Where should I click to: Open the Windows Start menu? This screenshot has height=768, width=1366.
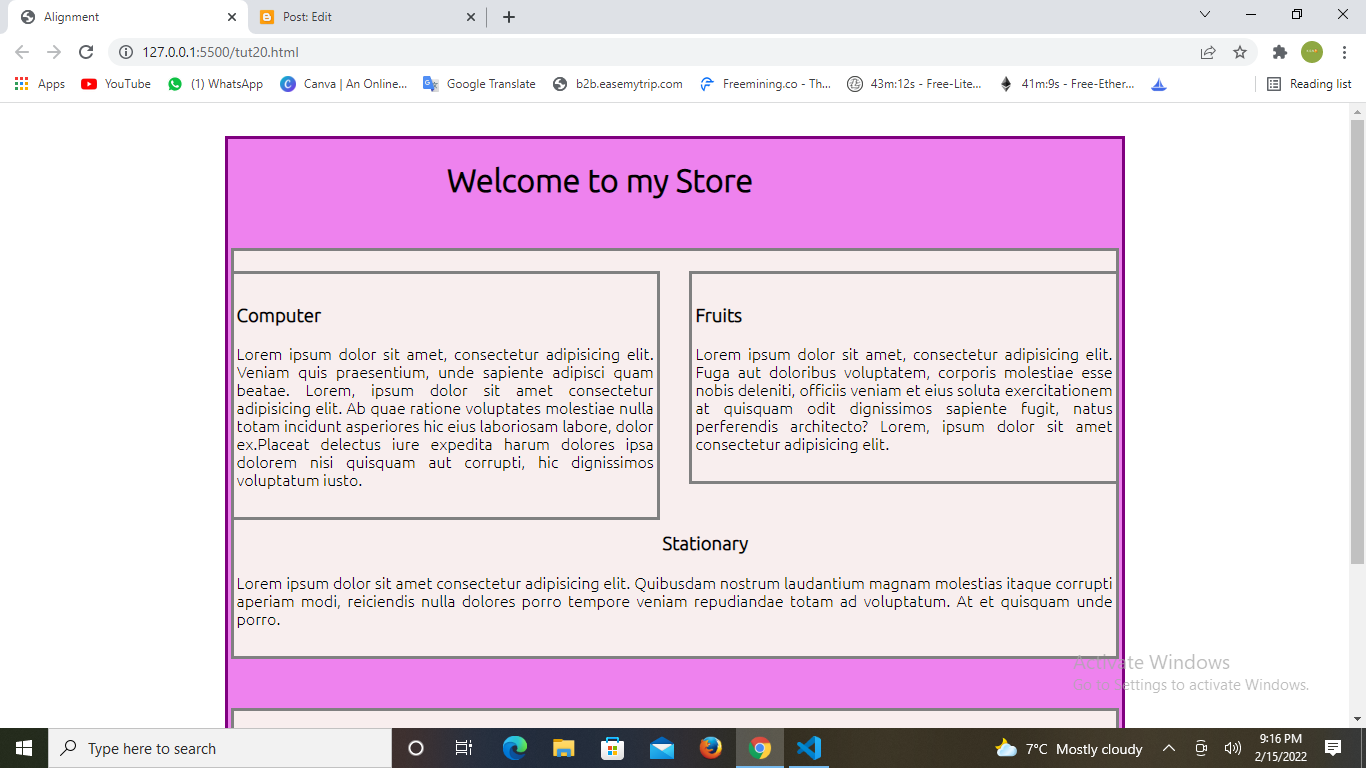pos(24,748)
